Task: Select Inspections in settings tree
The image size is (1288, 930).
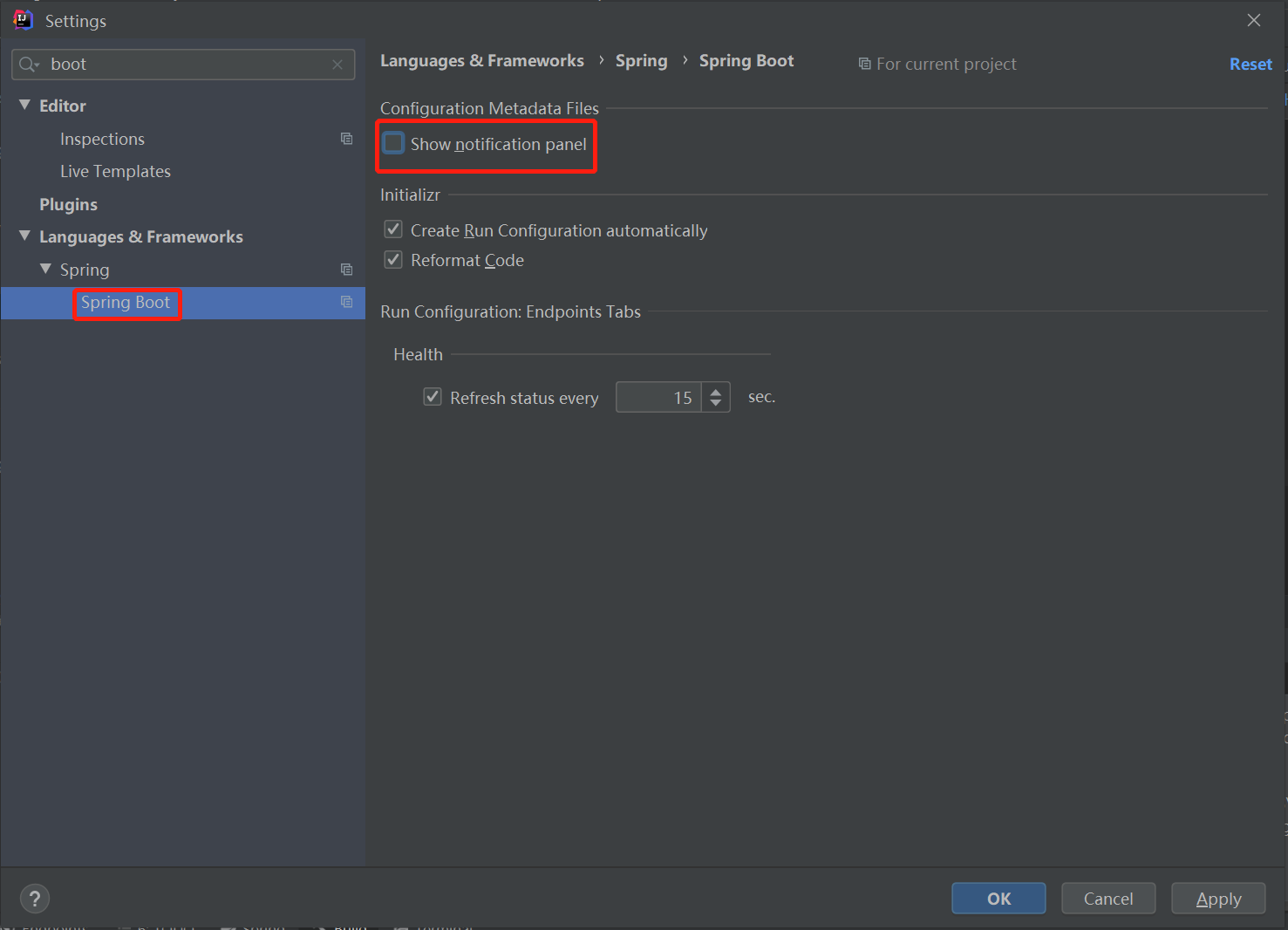Action: 102,140
